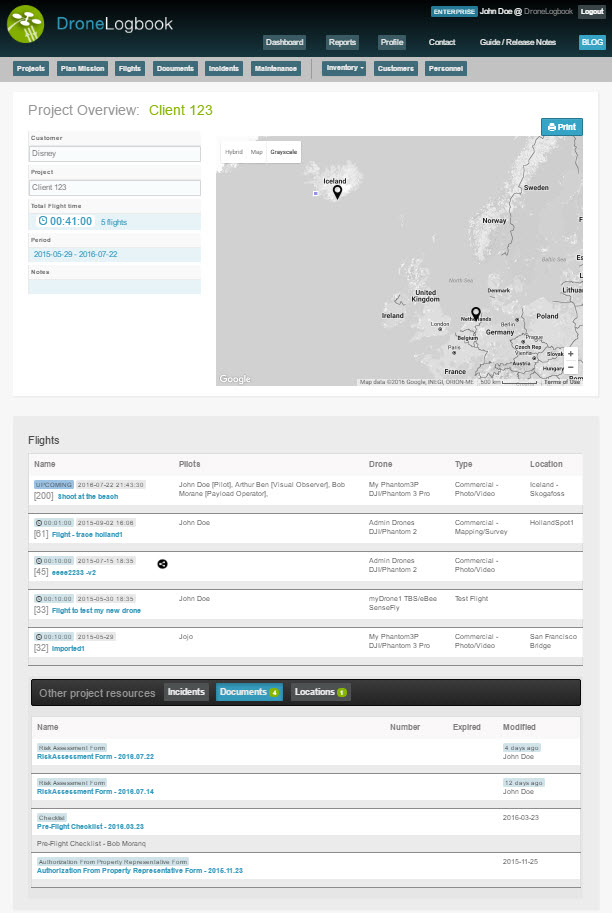The width and height of the screenshot is (612, 913).
Task: Click the Logout button
Action: click(x=592, y=11)
